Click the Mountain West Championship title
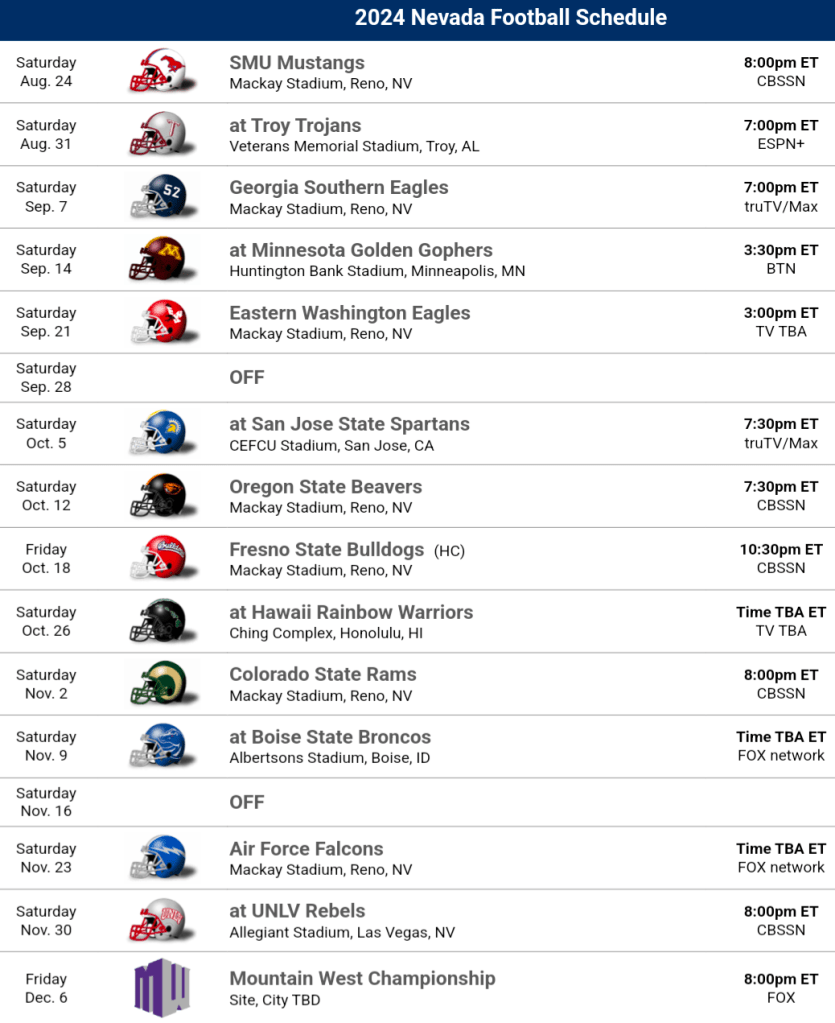The height and width of the screenshot is (1023, 835). pyautogui.click(x=362, y=978)
